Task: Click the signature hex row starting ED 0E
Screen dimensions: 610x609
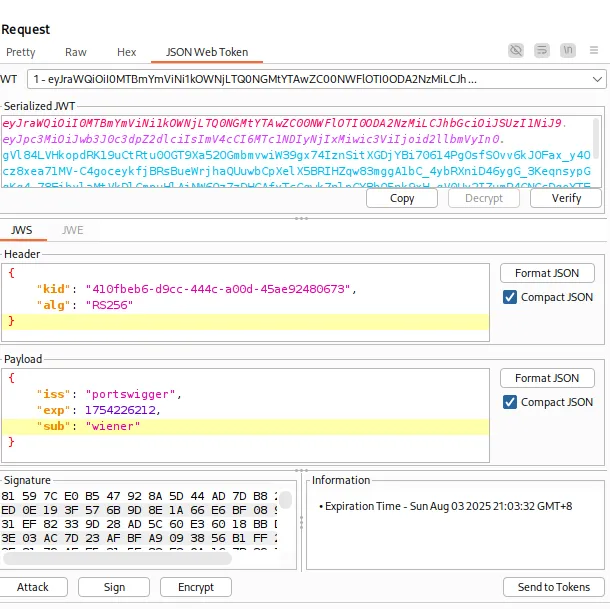Action: 139,510
